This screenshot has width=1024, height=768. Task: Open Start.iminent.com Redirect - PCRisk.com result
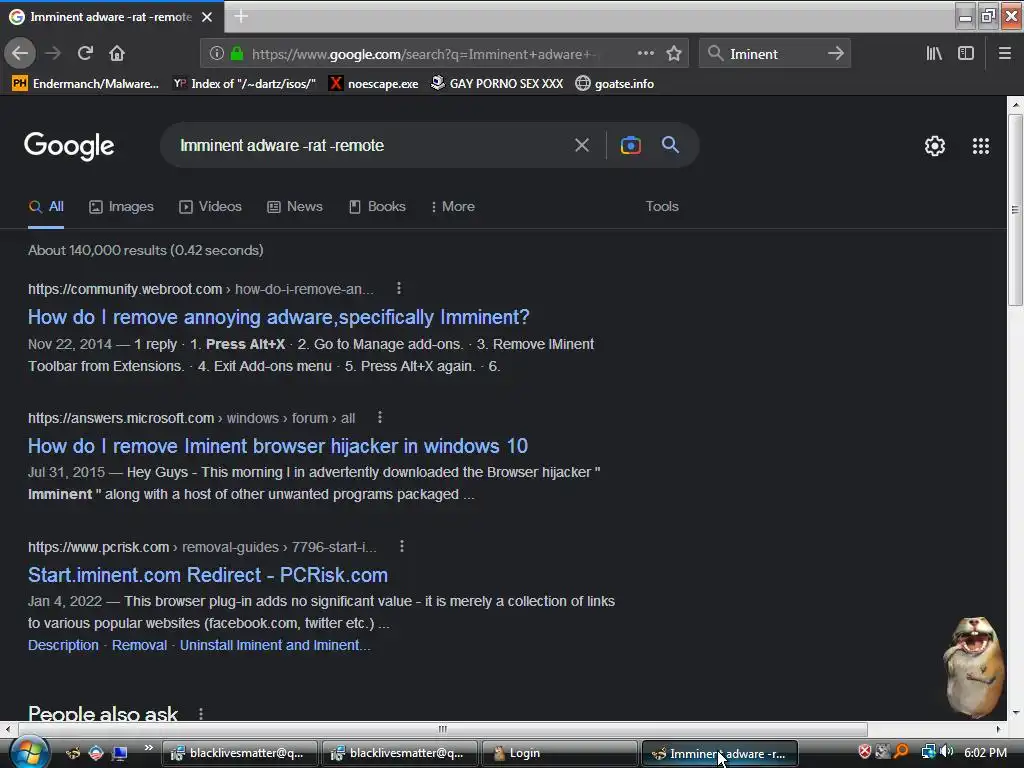pos(208,575)
